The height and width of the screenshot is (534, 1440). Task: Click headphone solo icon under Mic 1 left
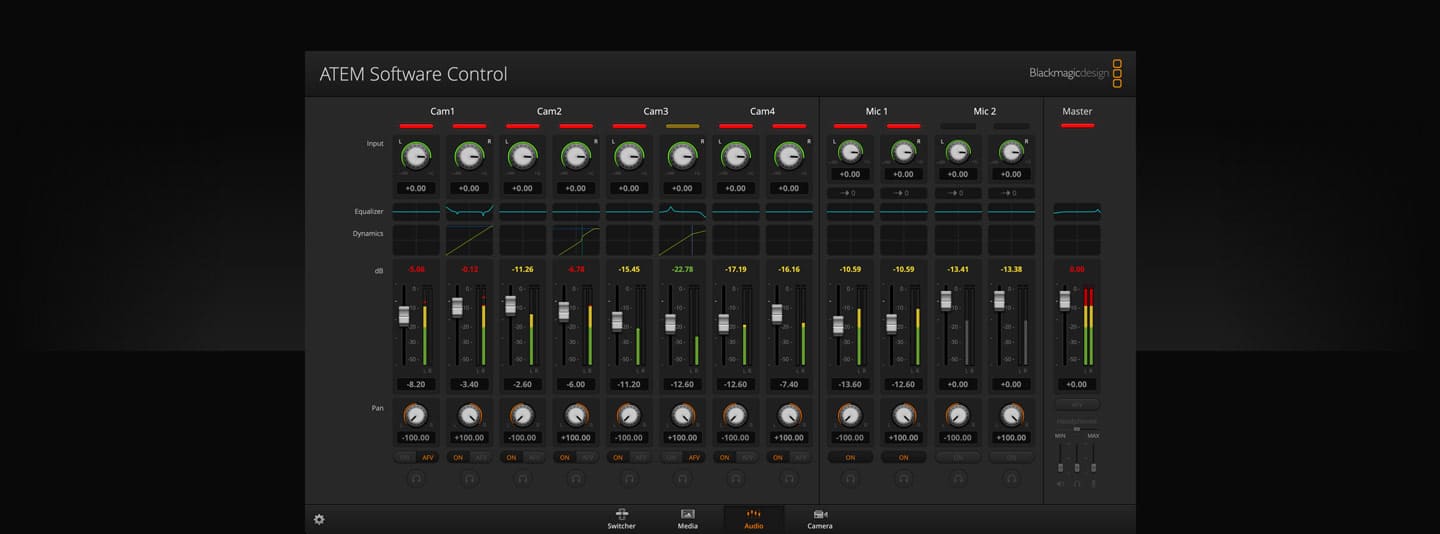850,479
